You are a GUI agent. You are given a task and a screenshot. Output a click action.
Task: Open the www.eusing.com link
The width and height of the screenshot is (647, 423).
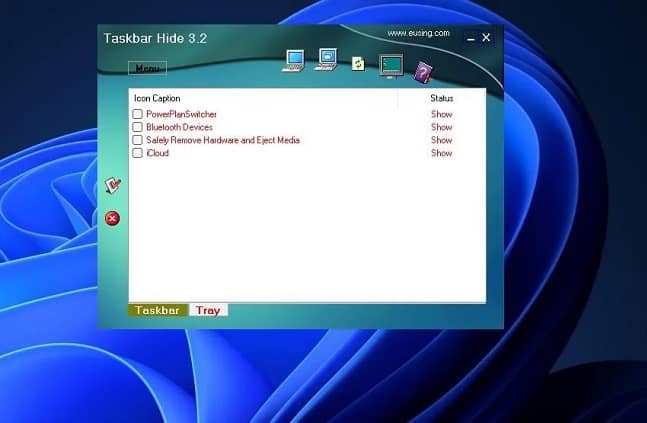click(418, 33)
